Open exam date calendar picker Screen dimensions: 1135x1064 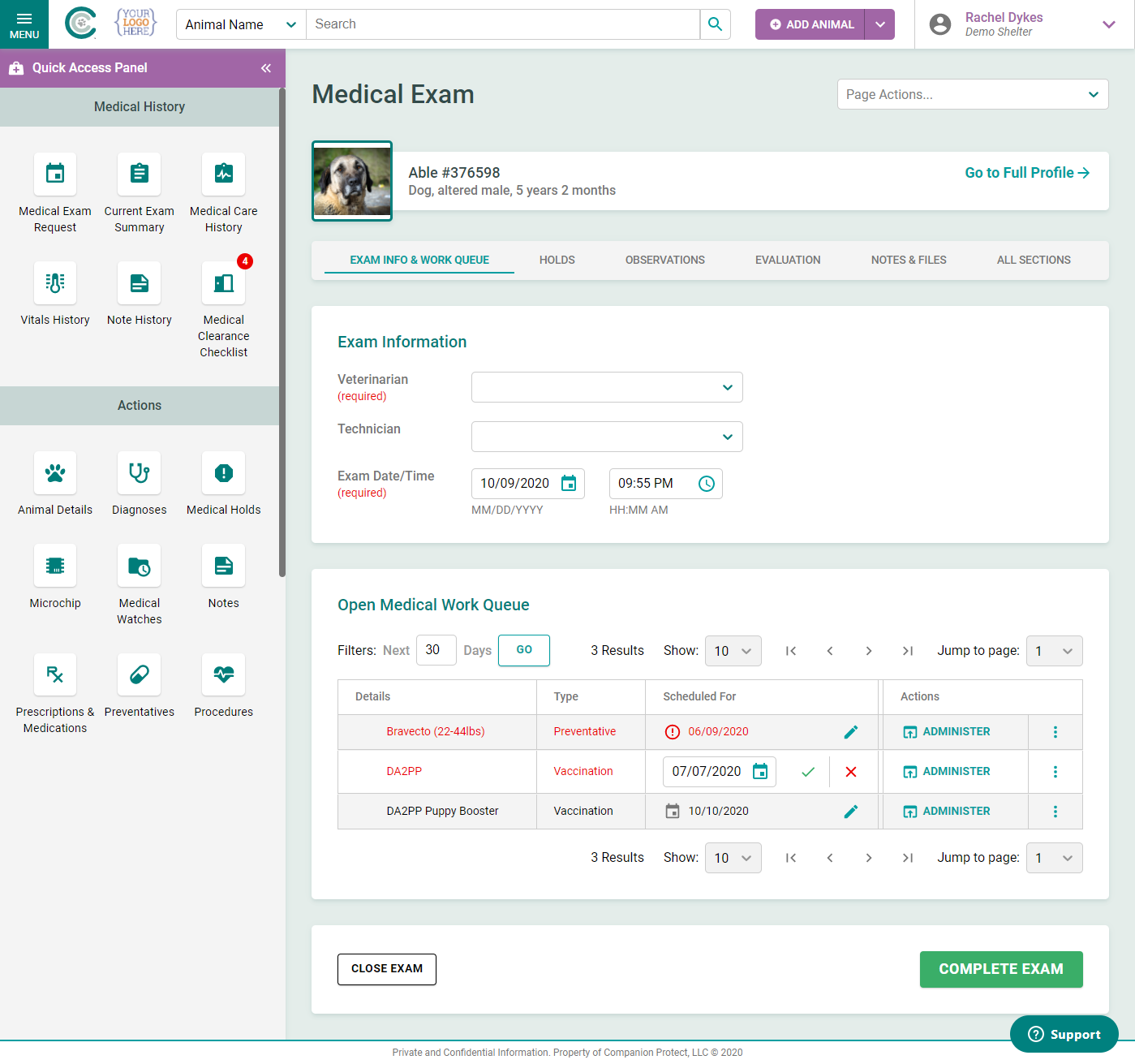[569, 484]
